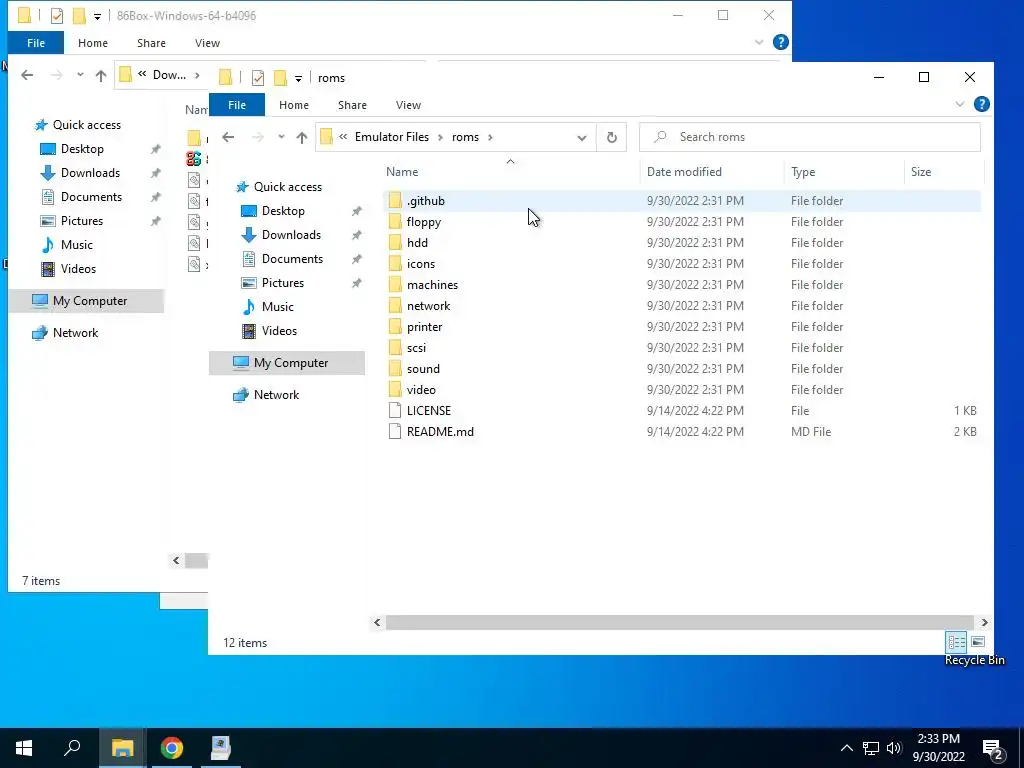
Task: Open recent locations dropdown in 86Box window
Action: pyautogui.click(x=80, y=75)
